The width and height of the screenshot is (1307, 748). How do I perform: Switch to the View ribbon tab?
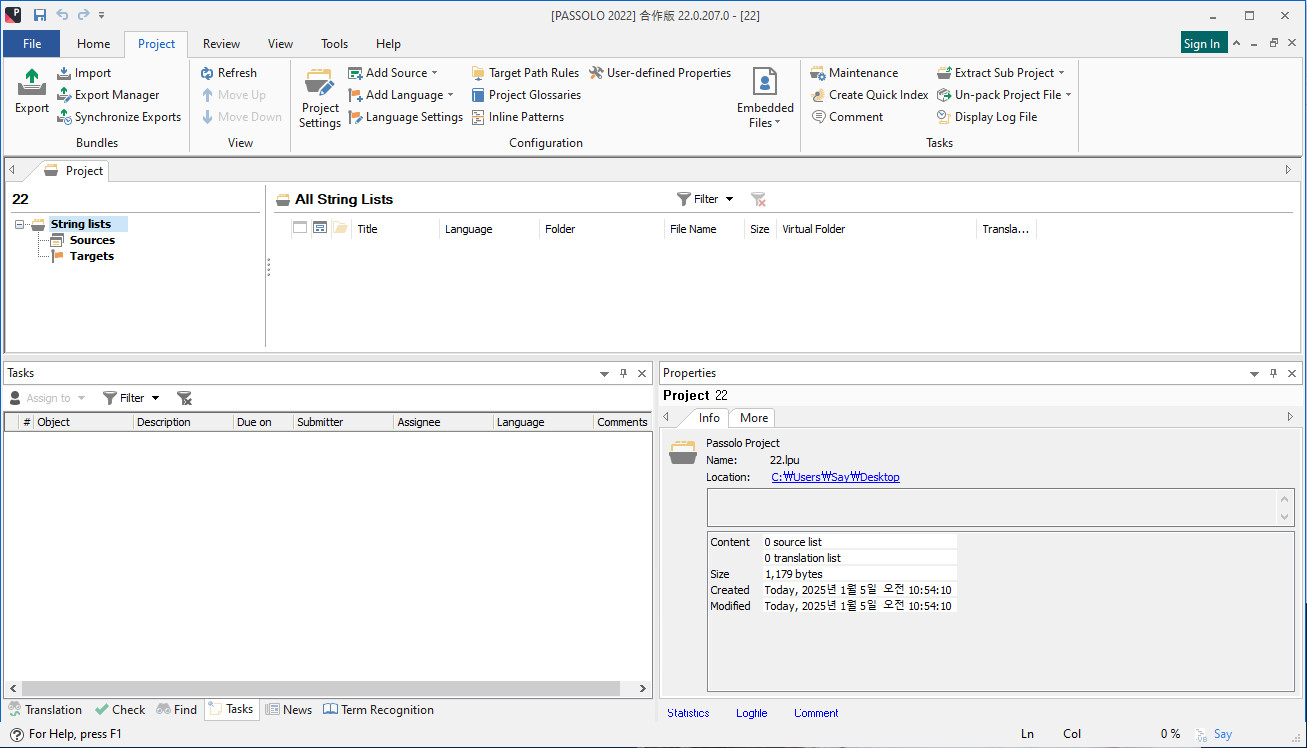pyautogui.click(x=281, y=44)
